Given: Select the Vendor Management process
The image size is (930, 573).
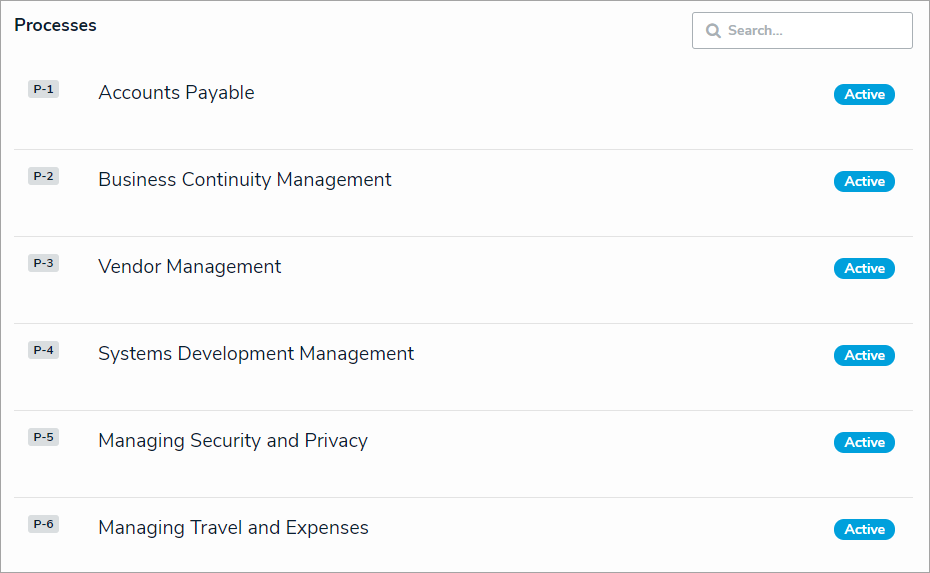Looking at the screenshot, I should point(190,267).
